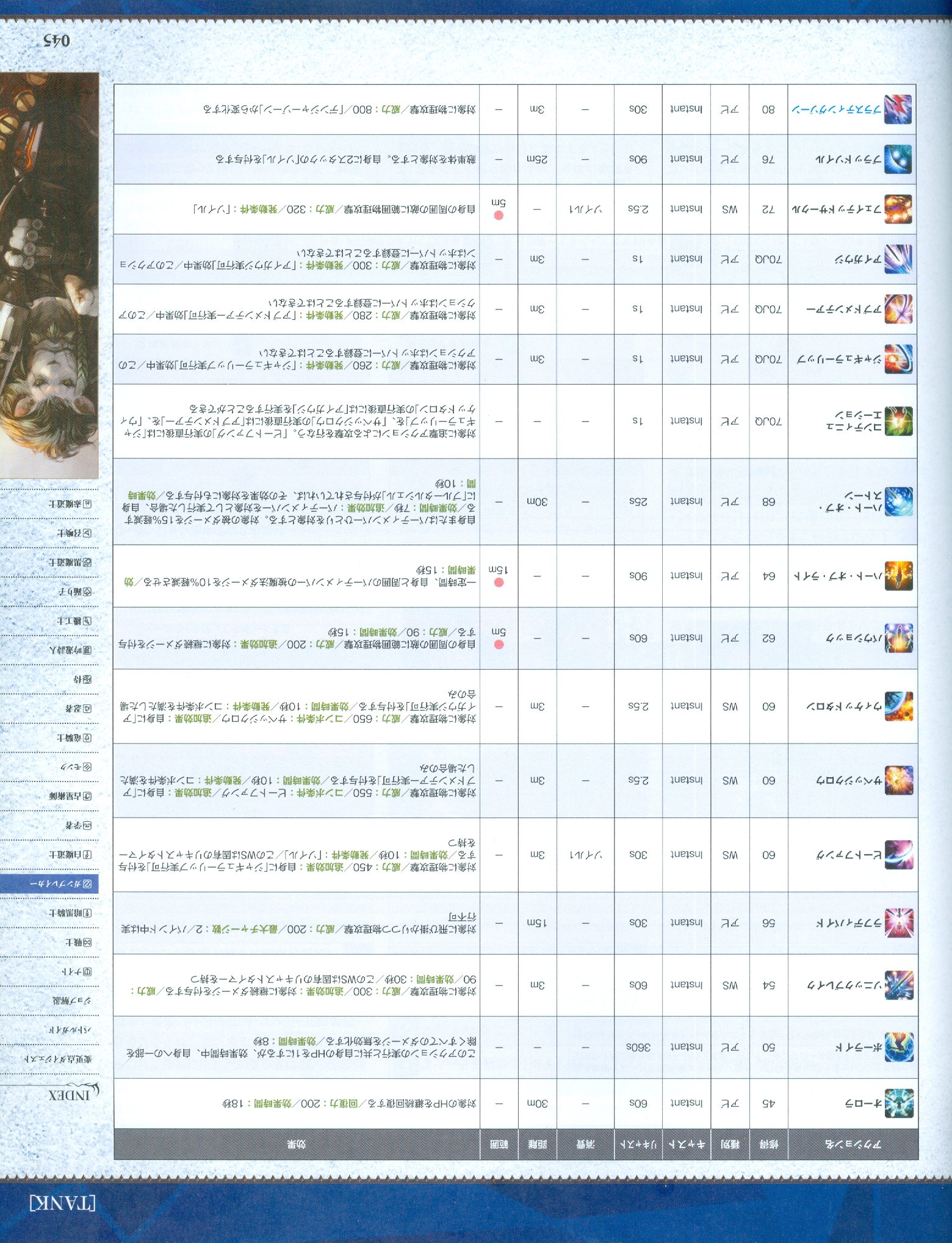Go to the ナイト index tab
This screenshot has height=1243, width=952.
click(77, 972)
